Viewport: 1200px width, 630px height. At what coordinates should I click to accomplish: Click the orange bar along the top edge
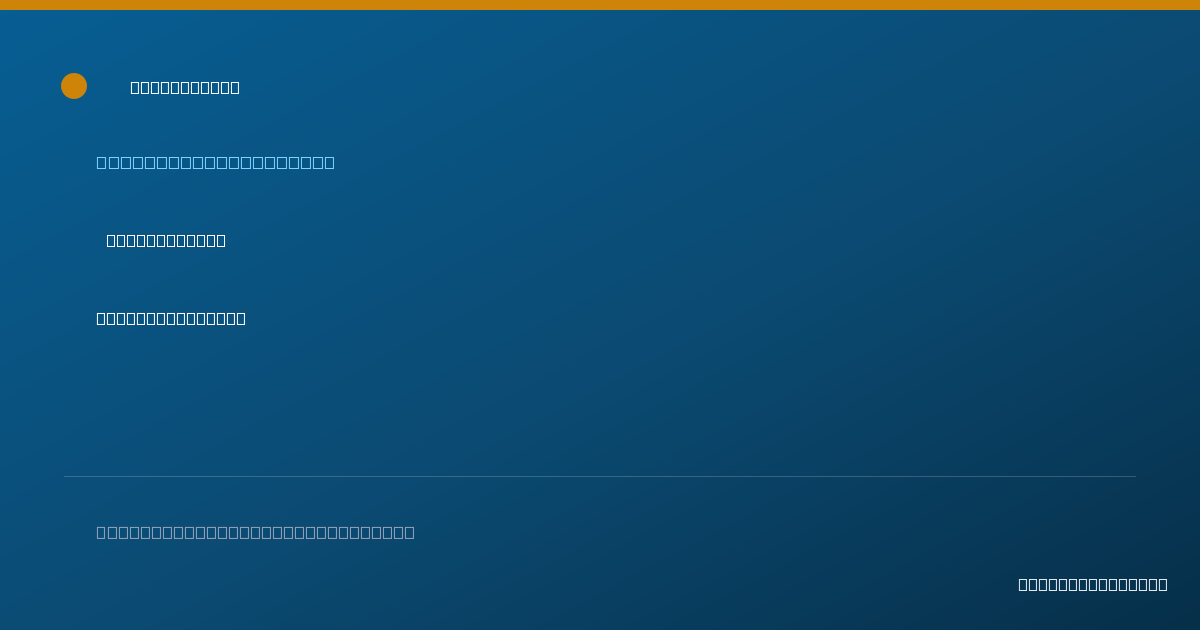(600, 5)
